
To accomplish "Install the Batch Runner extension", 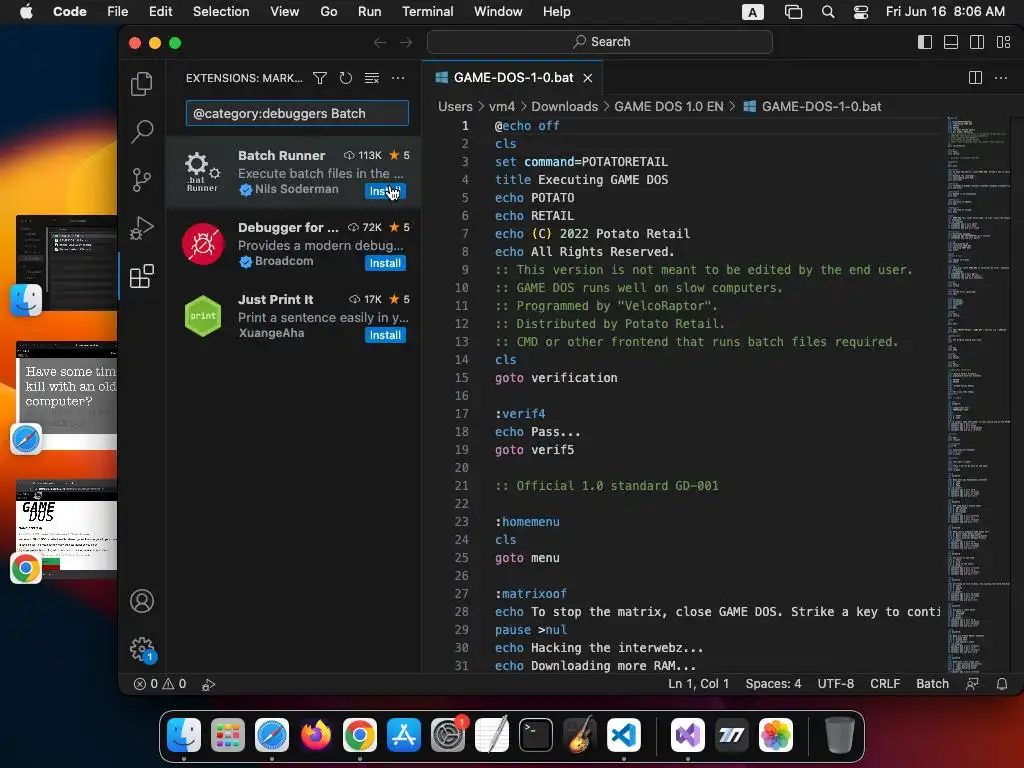I will [x=385, y=191].
